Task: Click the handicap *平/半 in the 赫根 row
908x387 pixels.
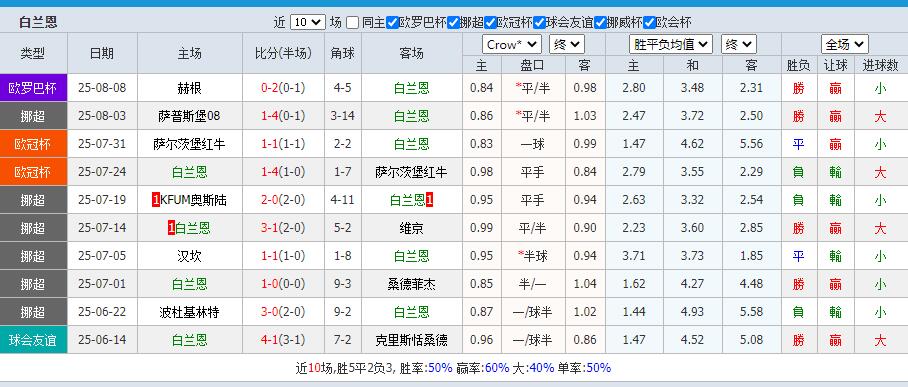Action: tap(533, 88)
